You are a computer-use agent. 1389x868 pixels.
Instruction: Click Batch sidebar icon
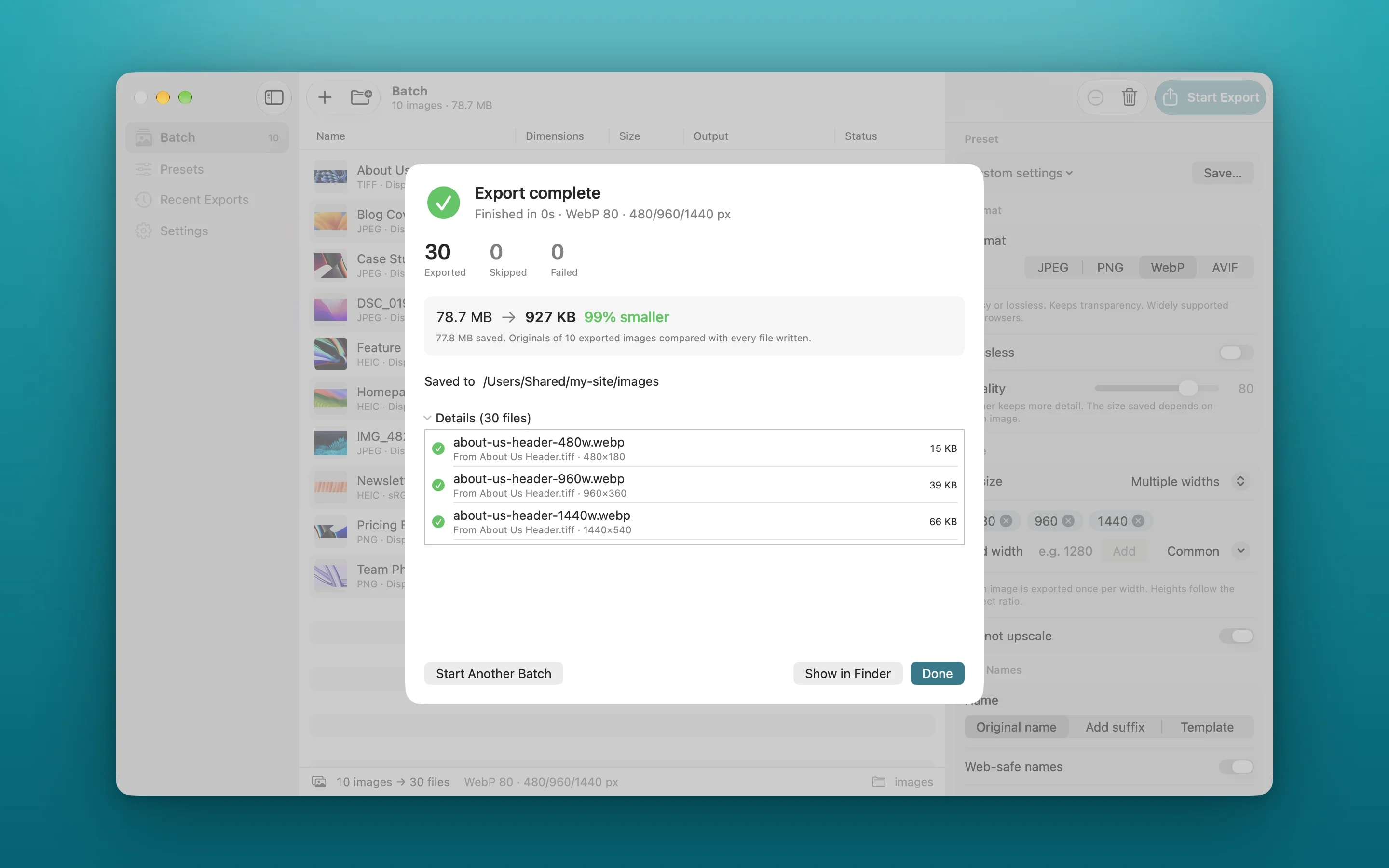144,138
